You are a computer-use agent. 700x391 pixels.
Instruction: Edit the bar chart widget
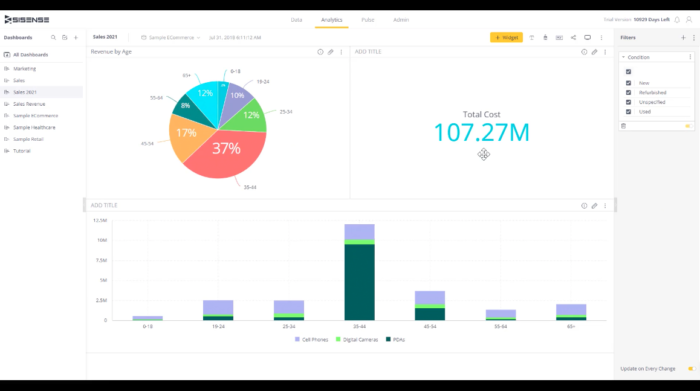tap(594, 205)
